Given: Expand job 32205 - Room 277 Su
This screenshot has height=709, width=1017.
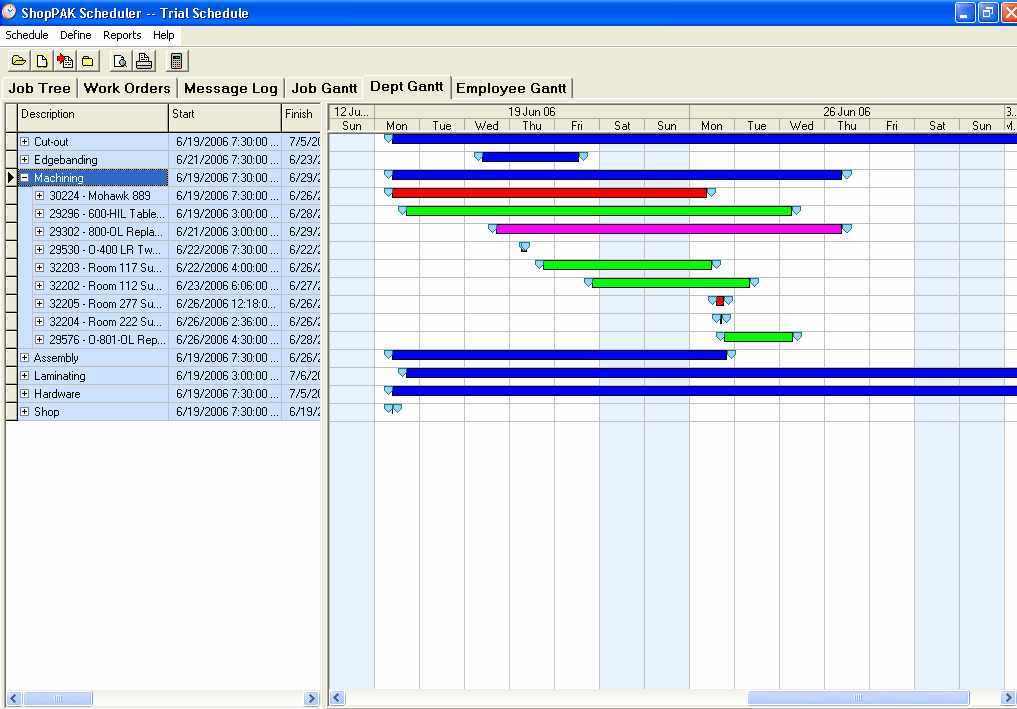Looking at the screenshot, I should [x=40, y=304].
